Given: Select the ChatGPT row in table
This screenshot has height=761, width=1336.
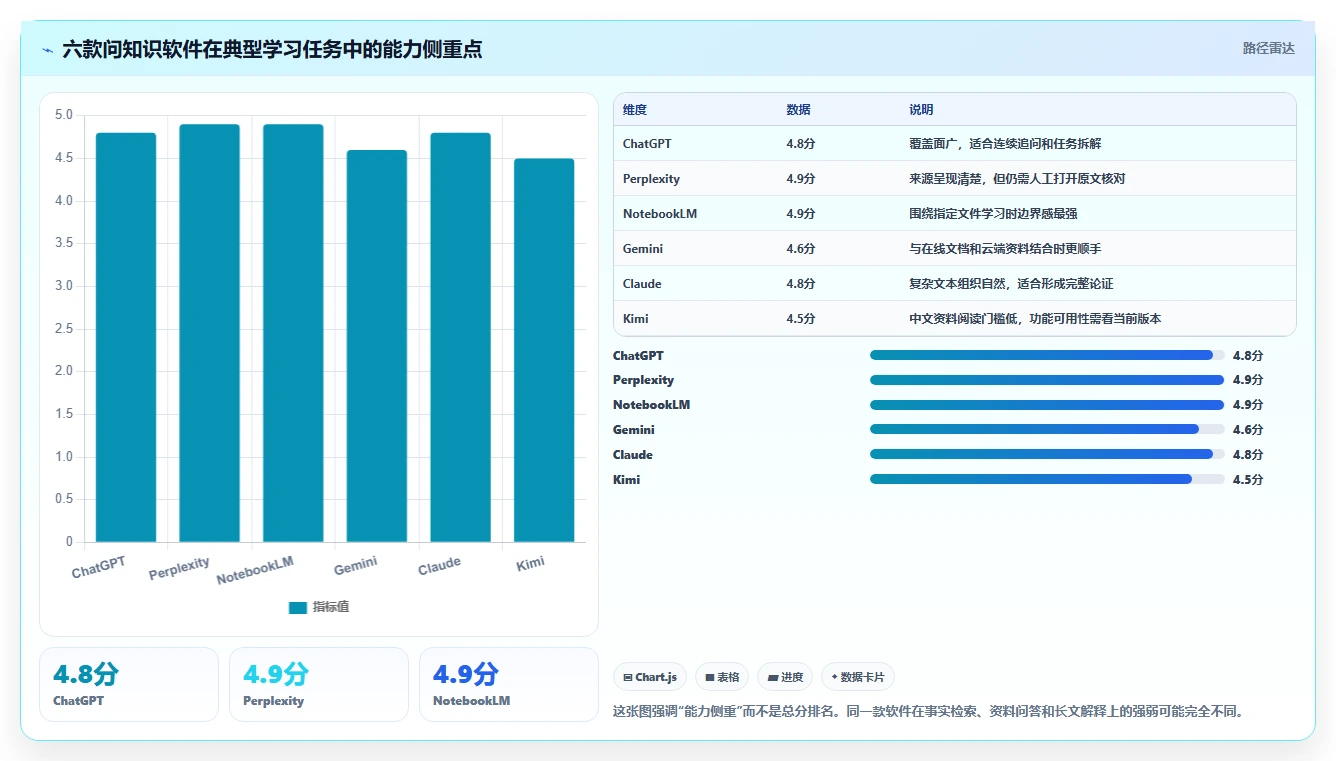Looking at the screenshot, I should click(x=955, y=144).
